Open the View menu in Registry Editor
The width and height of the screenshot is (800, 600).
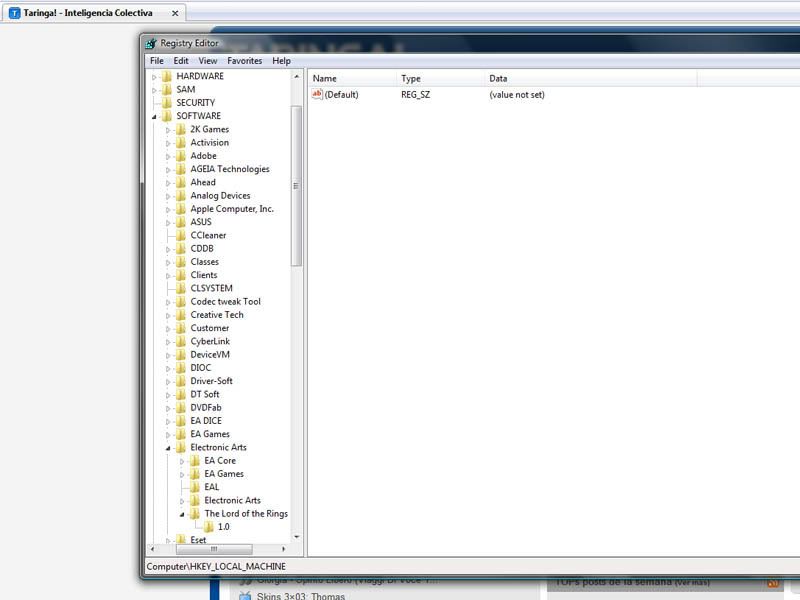click(208, 61)
